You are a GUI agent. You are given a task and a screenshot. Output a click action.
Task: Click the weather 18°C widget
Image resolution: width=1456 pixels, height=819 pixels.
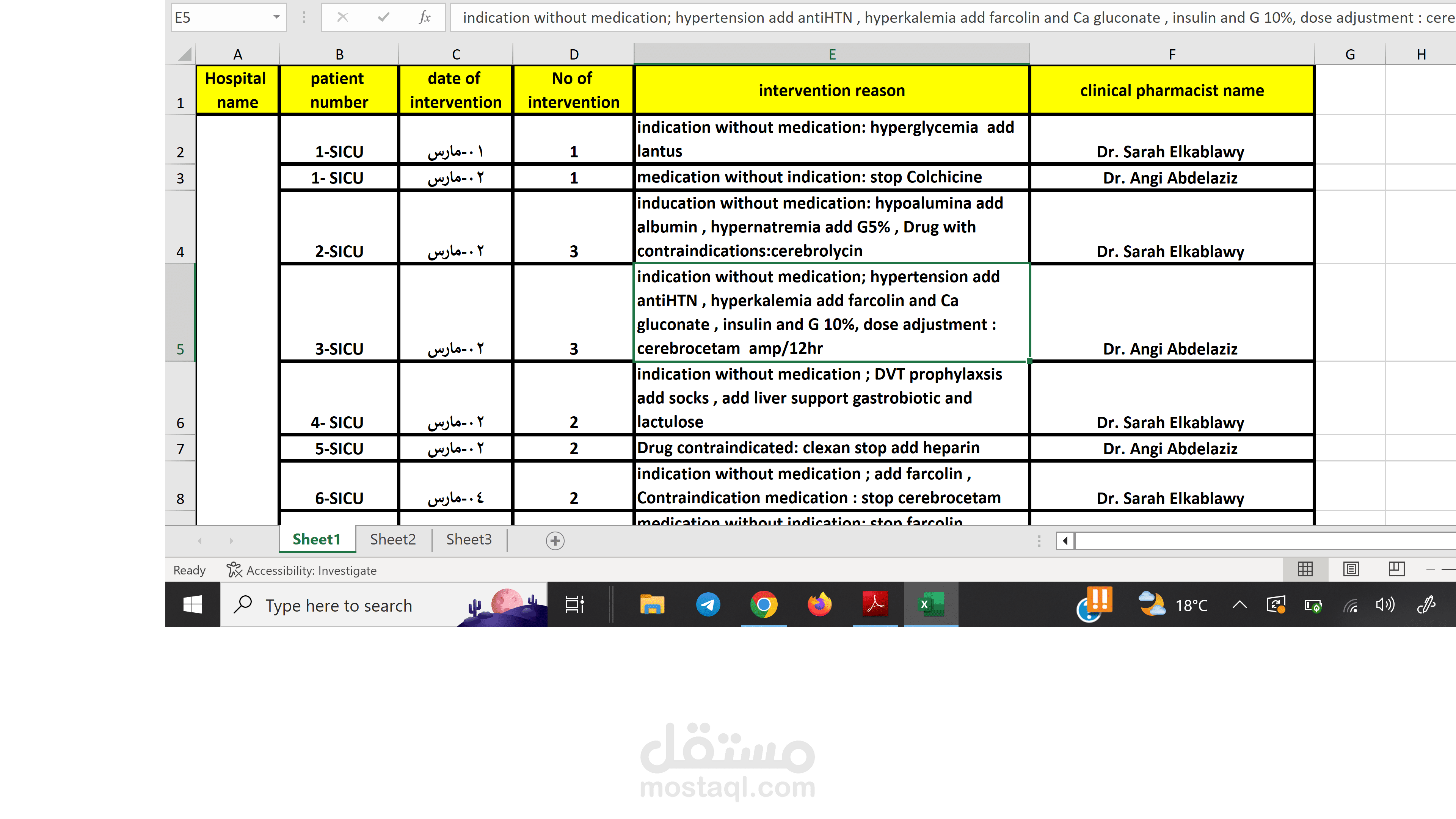point(1173,605)
